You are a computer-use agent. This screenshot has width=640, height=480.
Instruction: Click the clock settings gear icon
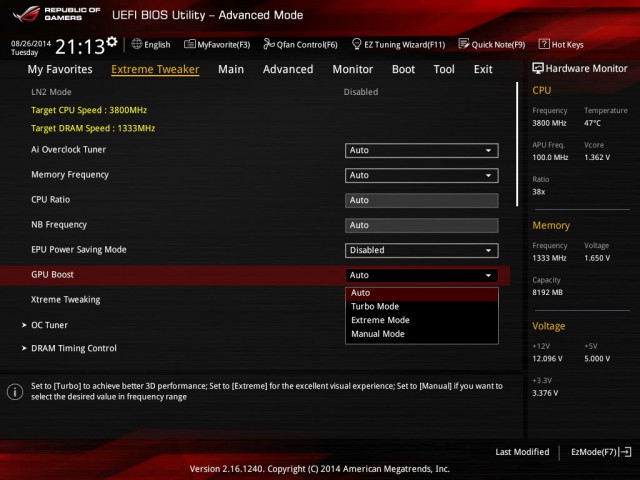(112, 41)
